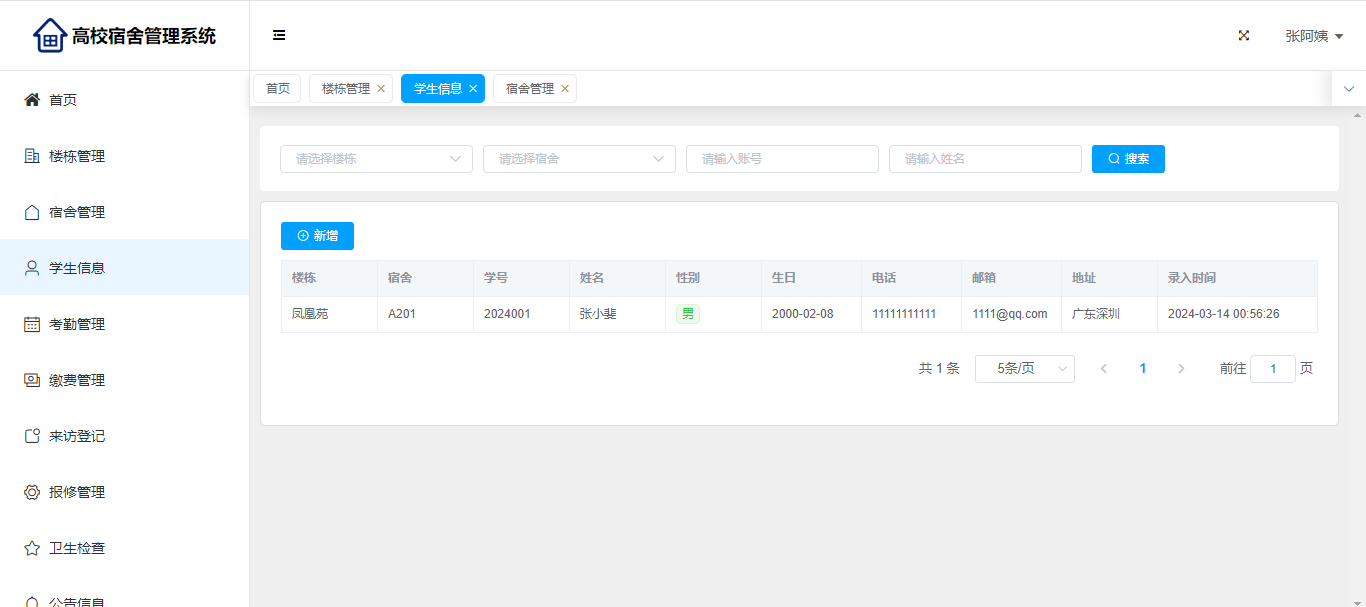Image resolution: width=1366 pixels, height=607 pixels.
Task: Open the 张阿姨 user menu
Action: 1313,36
